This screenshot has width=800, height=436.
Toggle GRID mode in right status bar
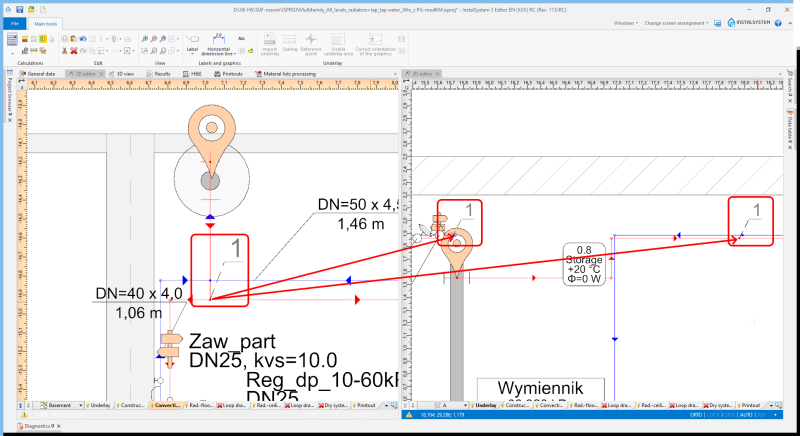[x=730, y=415]
